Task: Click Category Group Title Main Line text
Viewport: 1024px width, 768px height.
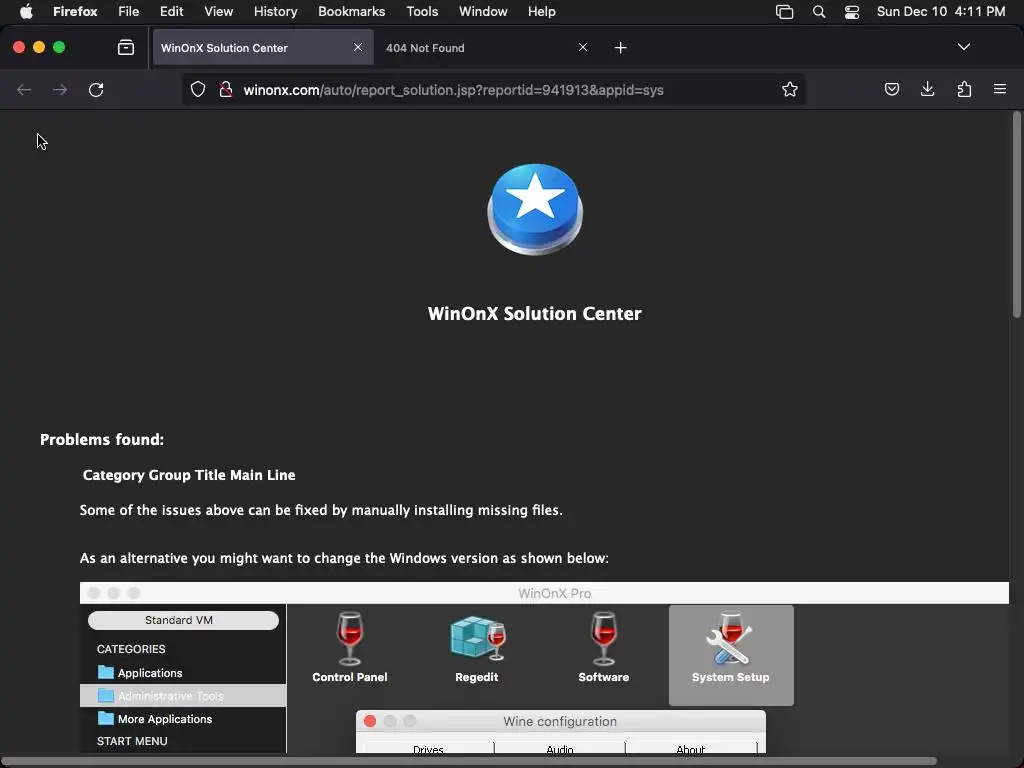Action: click(189, 475)
